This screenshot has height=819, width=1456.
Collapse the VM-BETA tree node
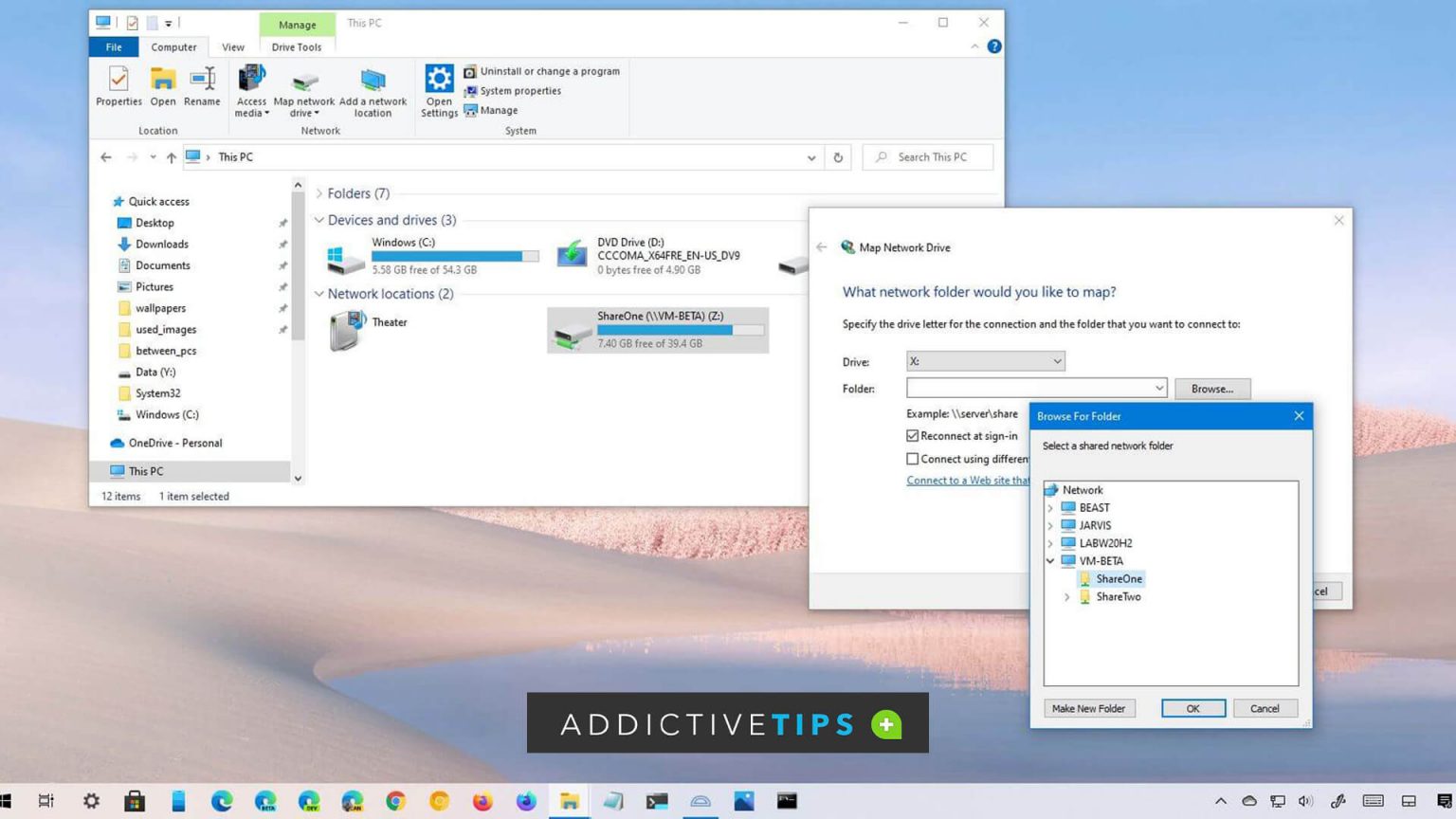(x=1050, y=560)
